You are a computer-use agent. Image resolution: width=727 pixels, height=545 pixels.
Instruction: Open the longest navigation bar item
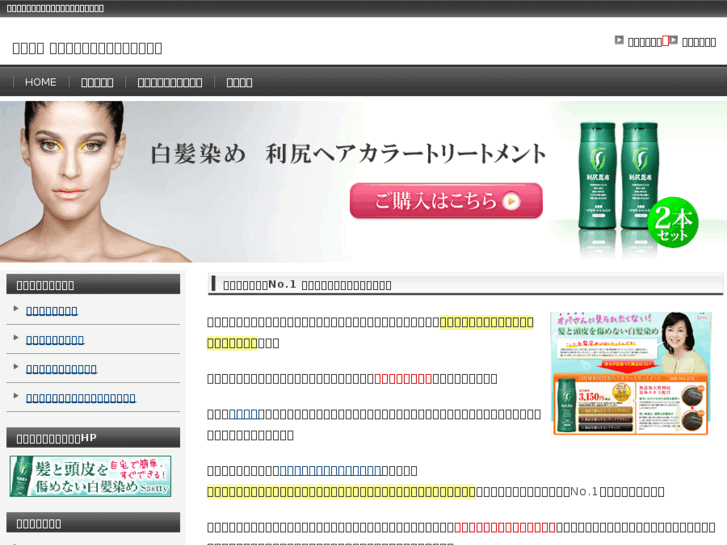pyautogui.click(x=170, y=83)
